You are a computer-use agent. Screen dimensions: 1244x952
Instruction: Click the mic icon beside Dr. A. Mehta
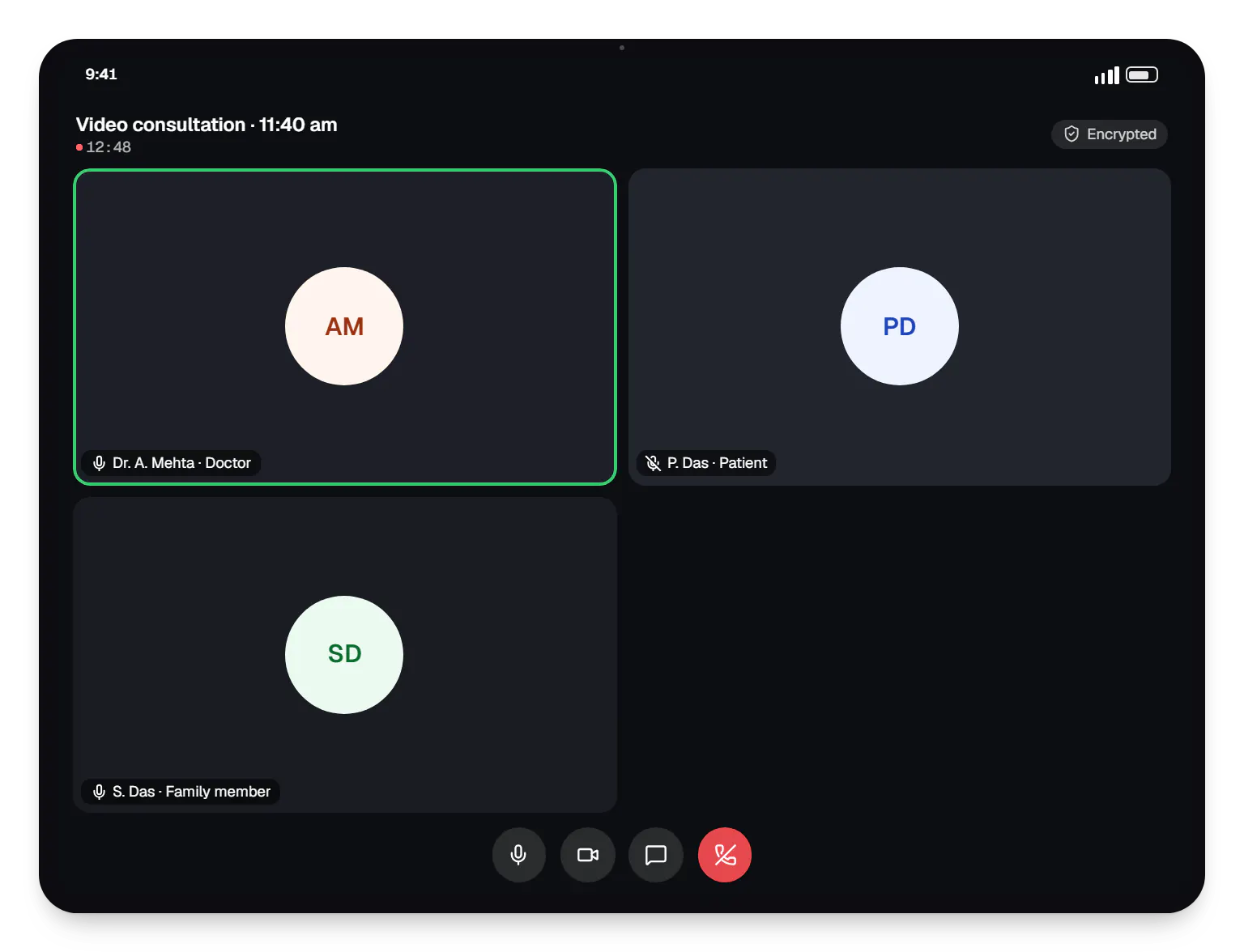[99, 463]
